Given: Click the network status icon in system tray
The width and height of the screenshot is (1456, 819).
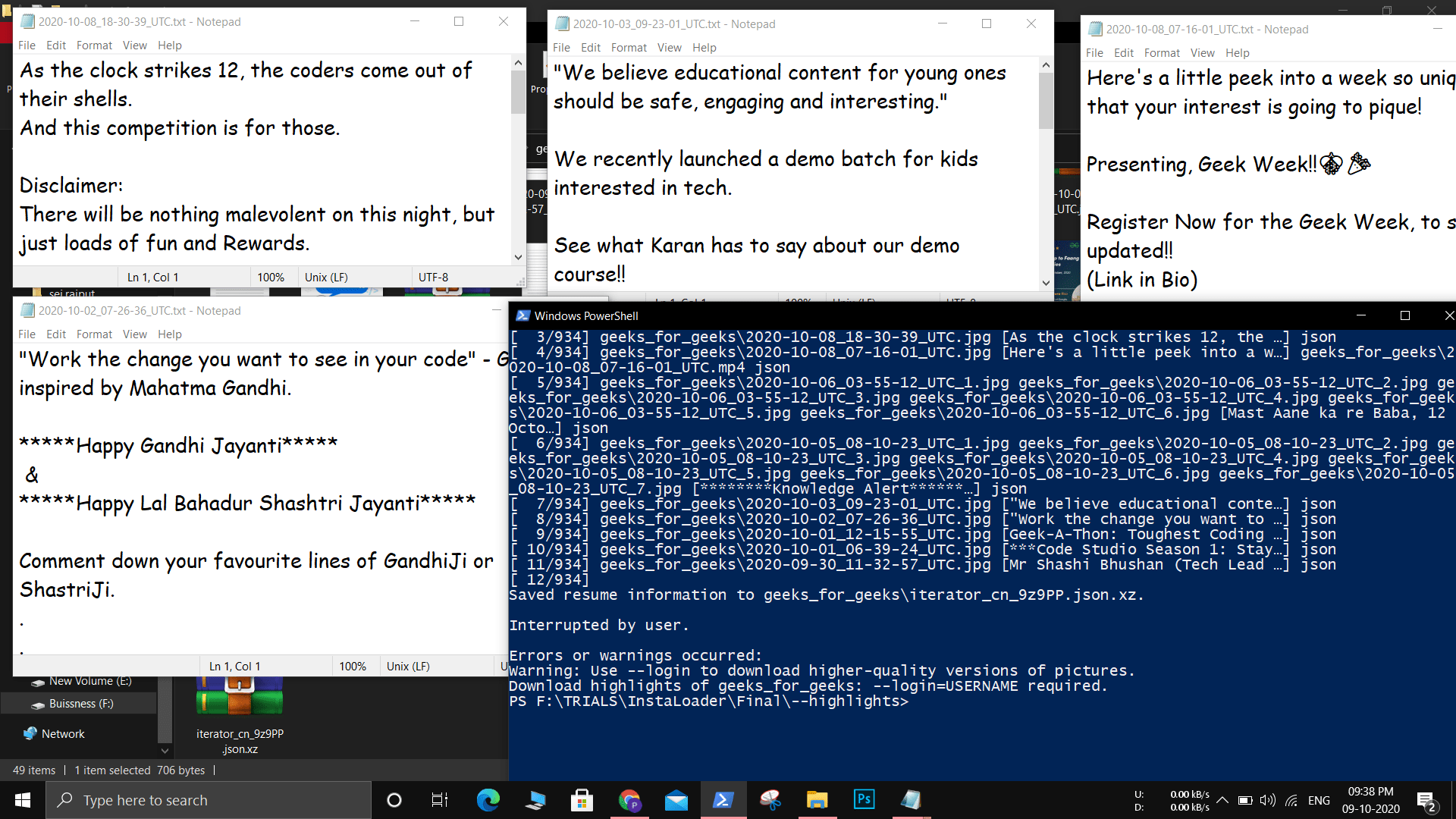Looking at the screenshot, I should coord(1292,800).
